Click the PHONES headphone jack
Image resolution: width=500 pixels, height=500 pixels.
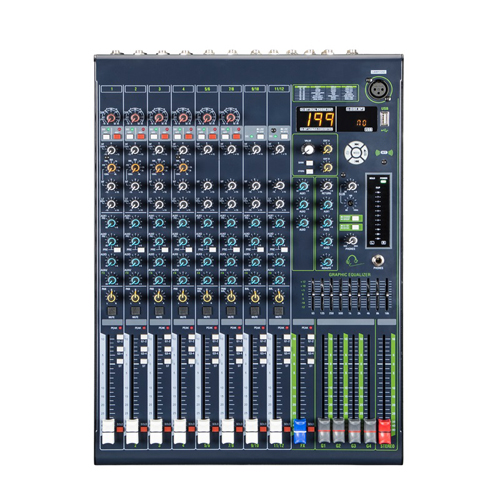click(x=378, y=260)
